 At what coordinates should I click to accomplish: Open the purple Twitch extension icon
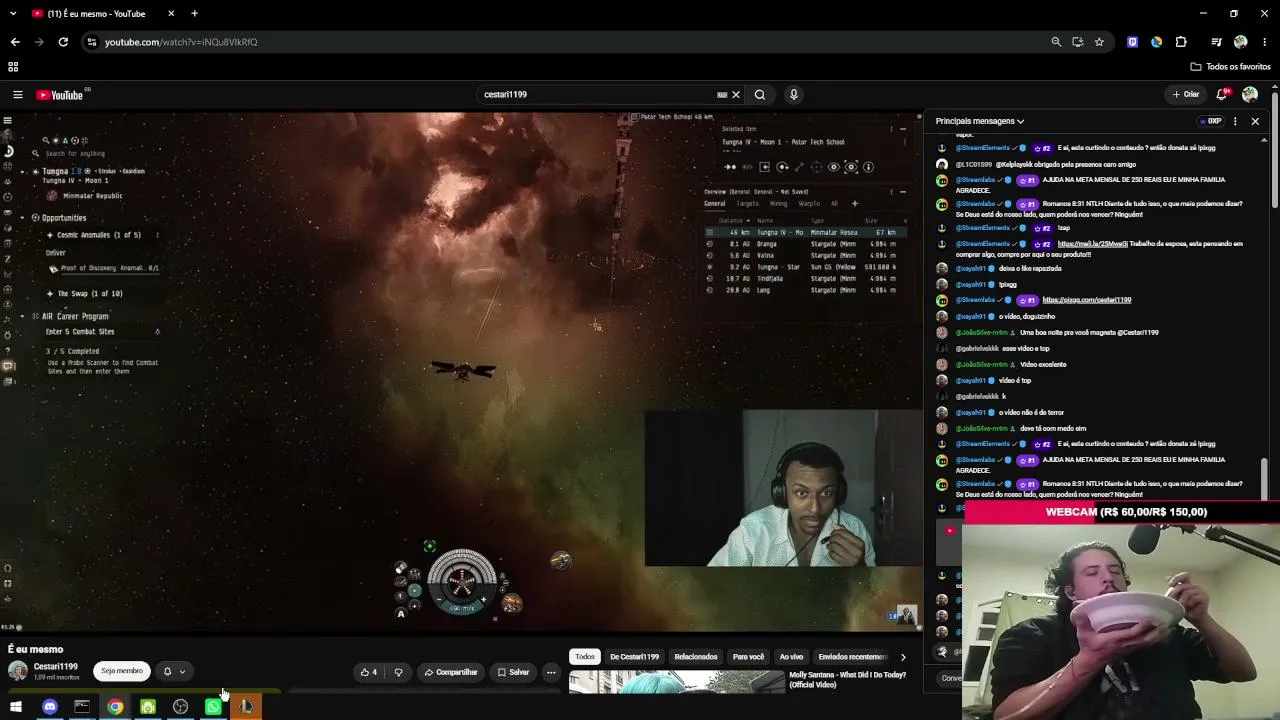(x=1132, y=42)
